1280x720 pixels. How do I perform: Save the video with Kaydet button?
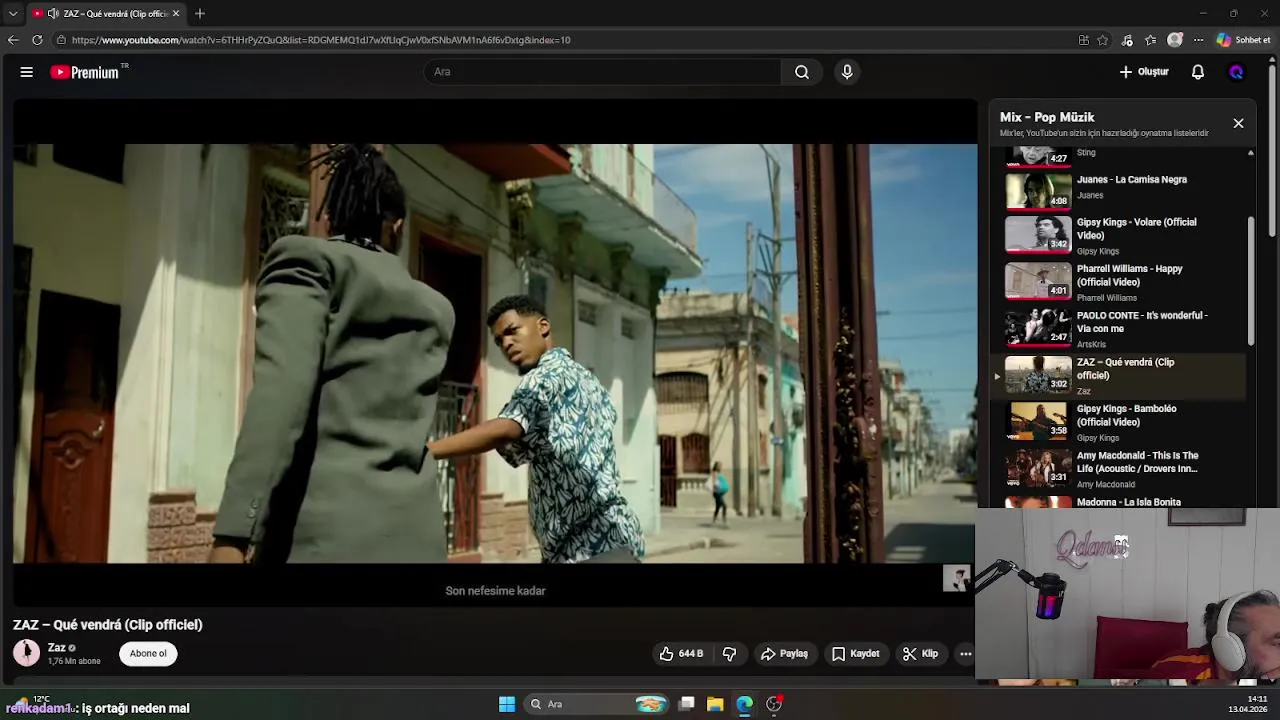[856, 654]
